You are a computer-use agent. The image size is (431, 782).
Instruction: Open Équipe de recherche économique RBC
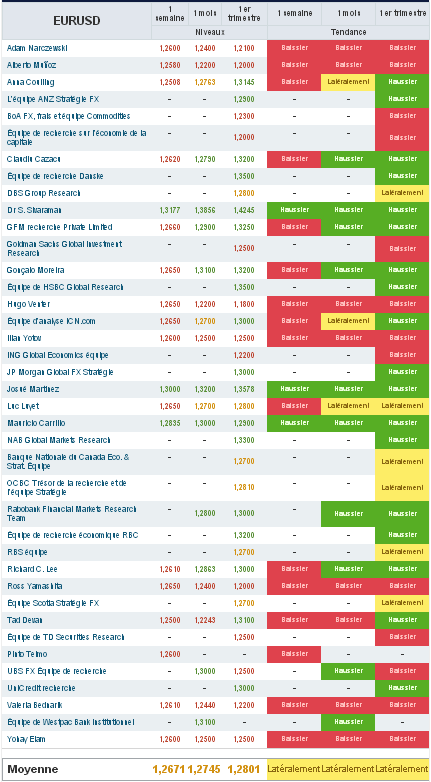pyautogui.click(x=72, y=535)
